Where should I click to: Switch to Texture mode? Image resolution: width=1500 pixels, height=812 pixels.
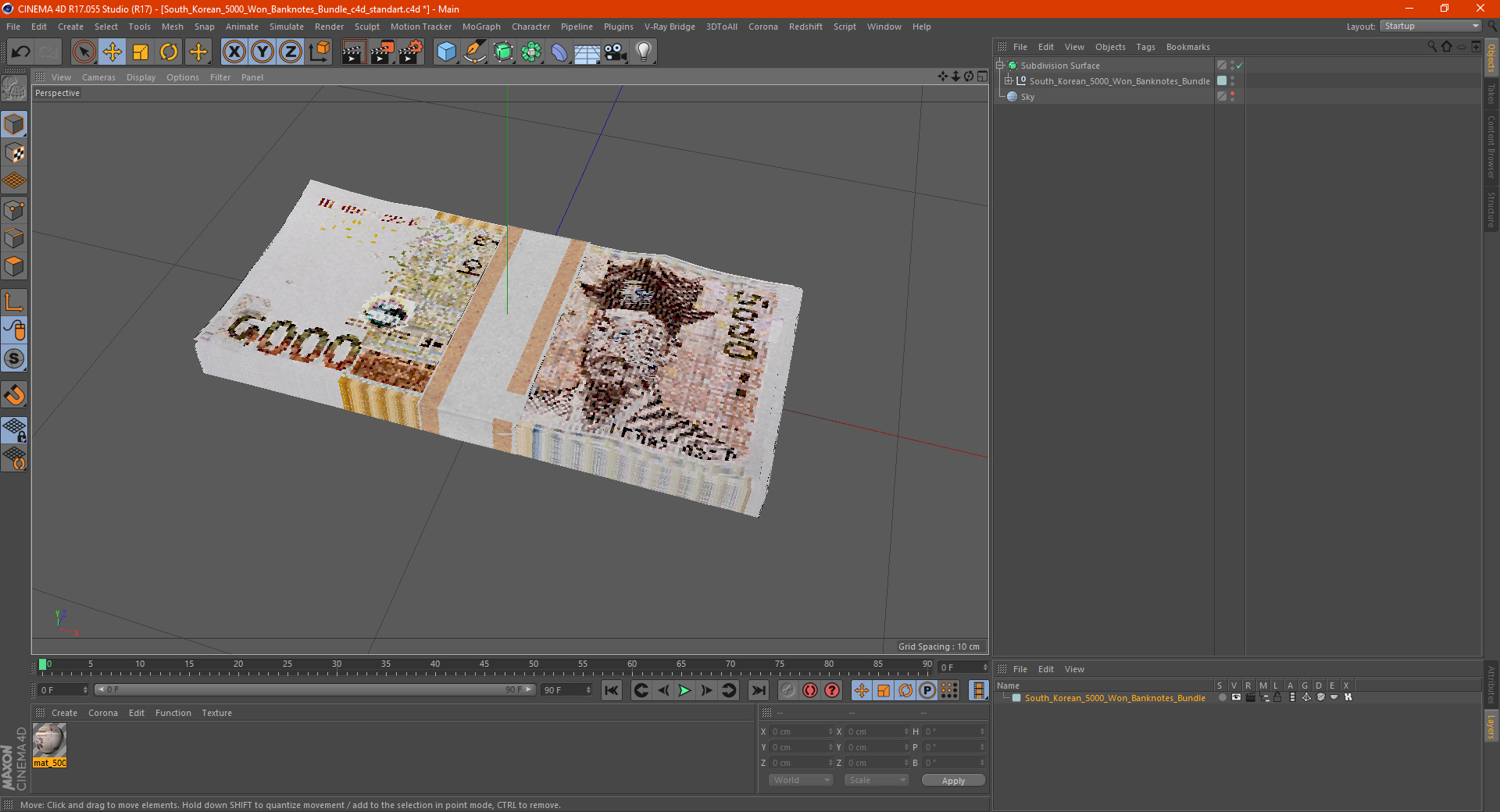coord(14,153)
